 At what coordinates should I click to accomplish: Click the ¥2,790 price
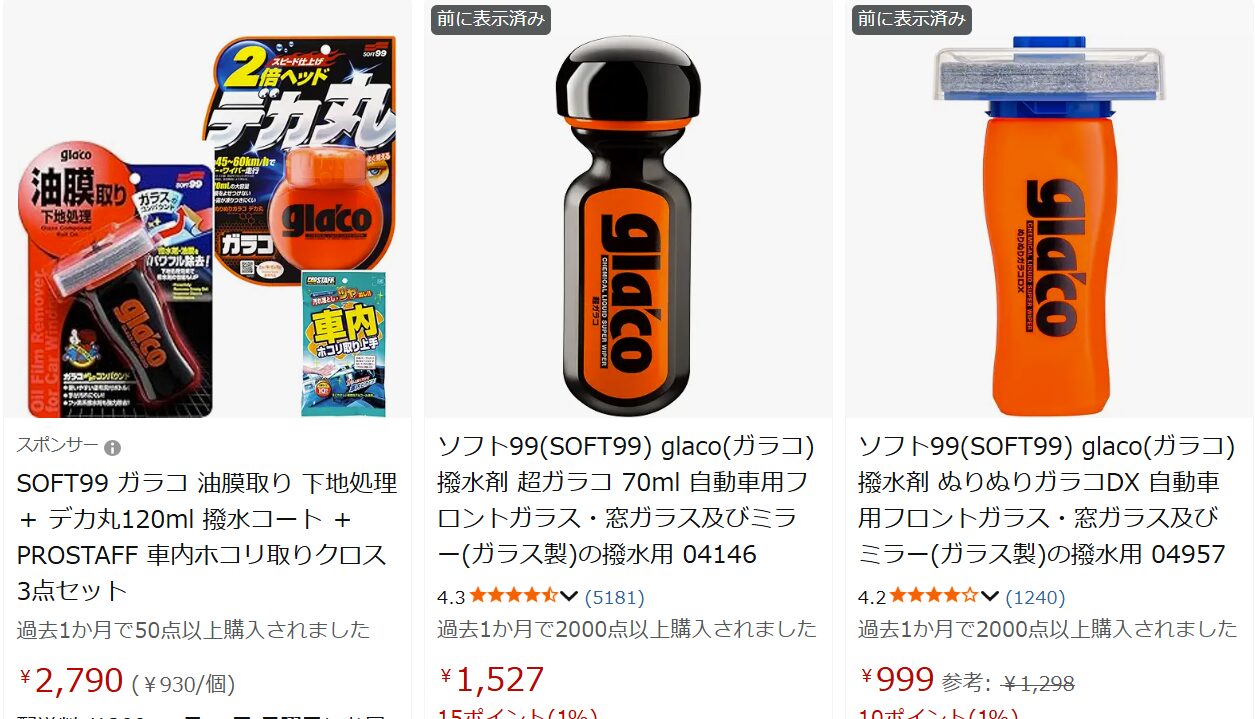tap(71, 681)
